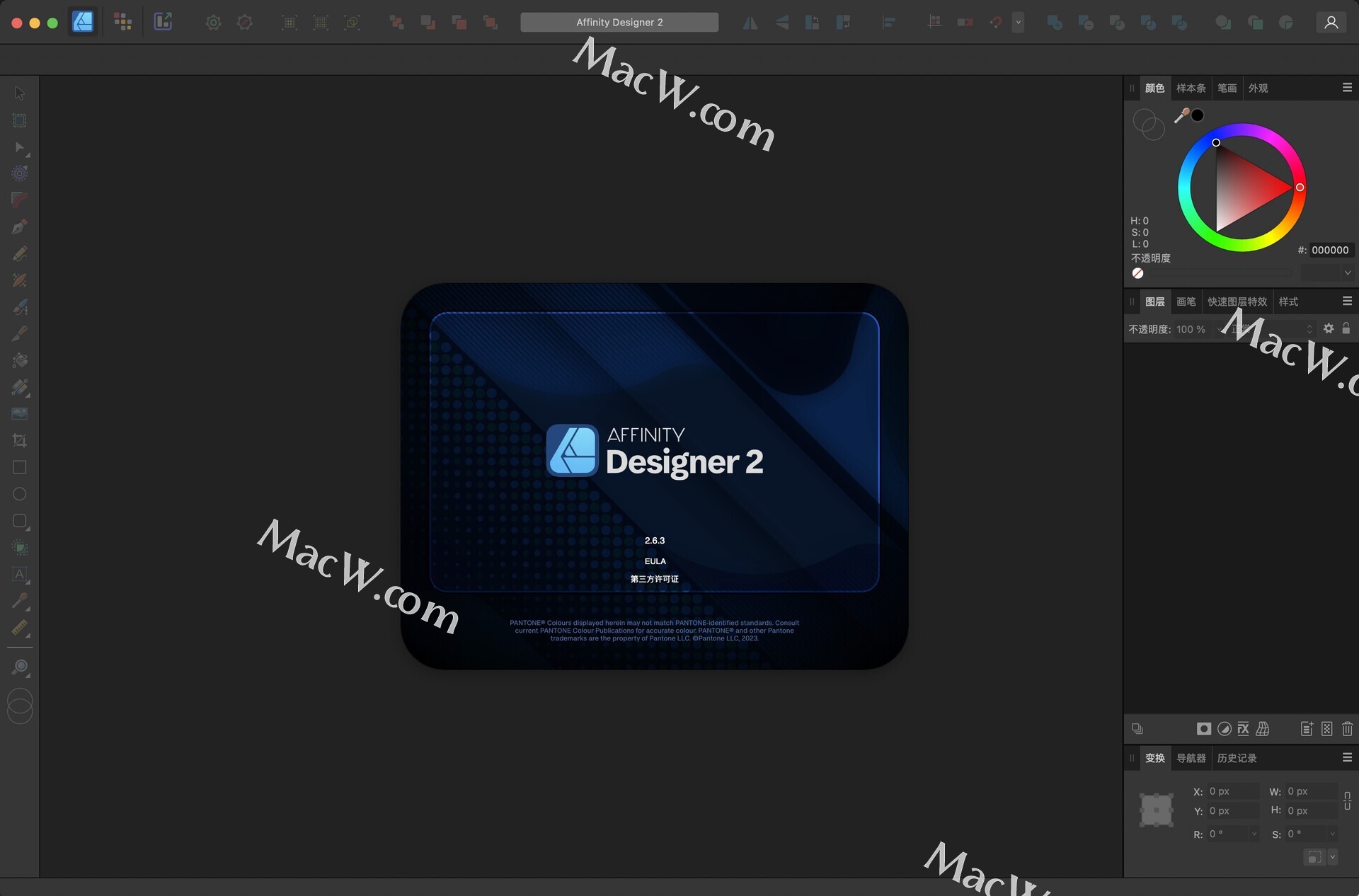Click the add adjustment layer button
The width and height of the screenshot is (1359, 896).
(x=1224, y=729)
